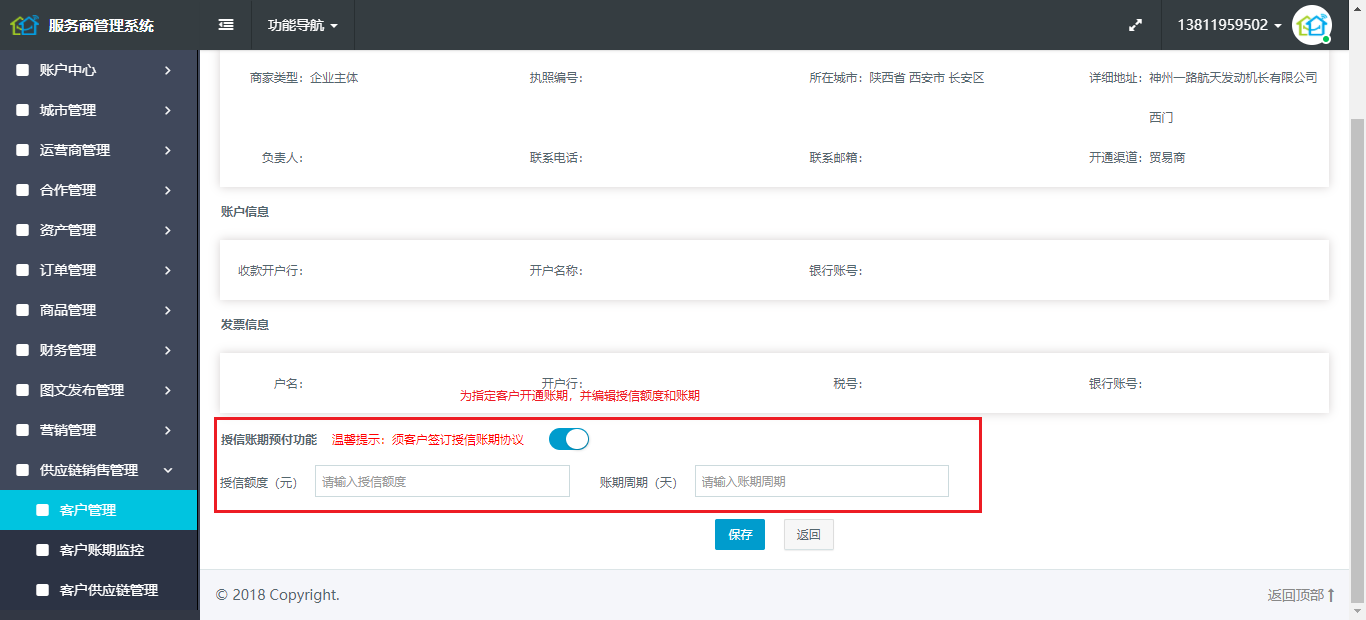Expand 订单管理 chevron arrow
The width and height of the screenshot is (1366, 620).
click(168, 270)
